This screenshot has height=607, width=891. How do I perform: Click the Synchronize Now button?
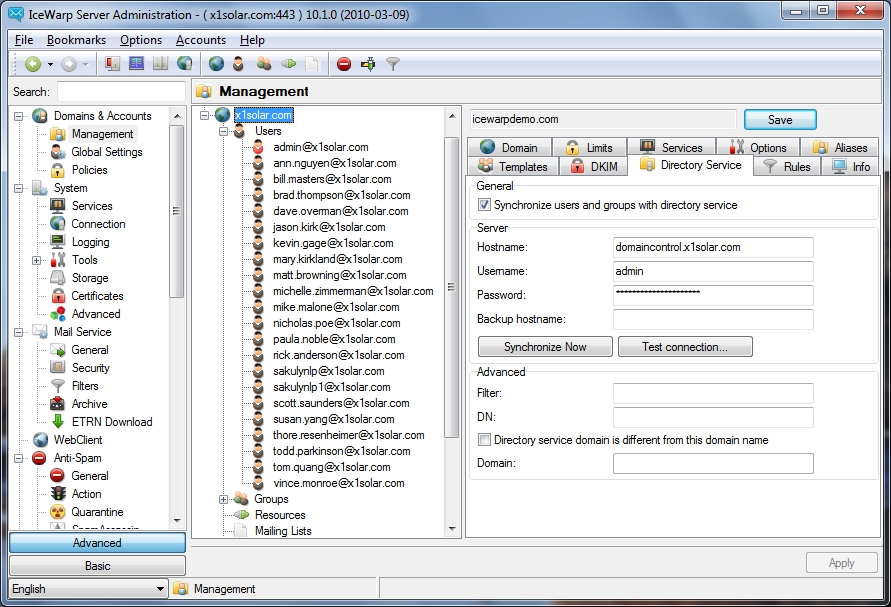pos(545,347)
